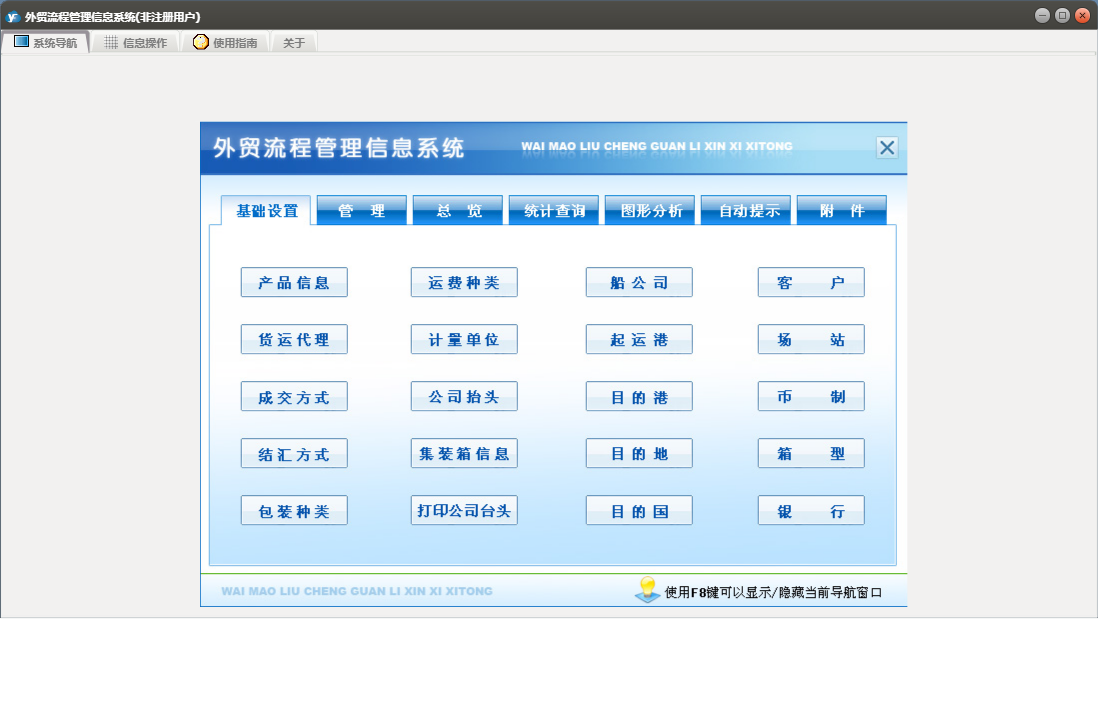The height and width of the screenshot is (713, 1098).
Task: Click the 客 户 button
Action: point(811,282)
